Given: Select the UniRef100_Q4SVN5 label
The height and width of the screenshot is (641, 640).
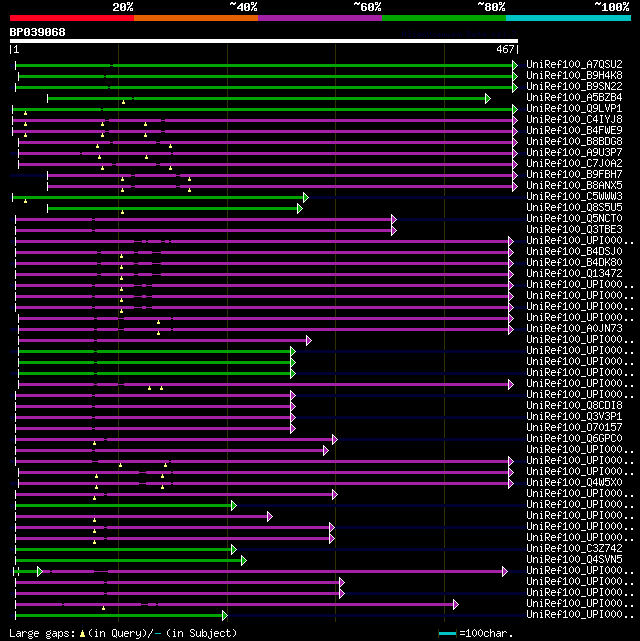Looking at the screenshot, I should tap(574, 560).
